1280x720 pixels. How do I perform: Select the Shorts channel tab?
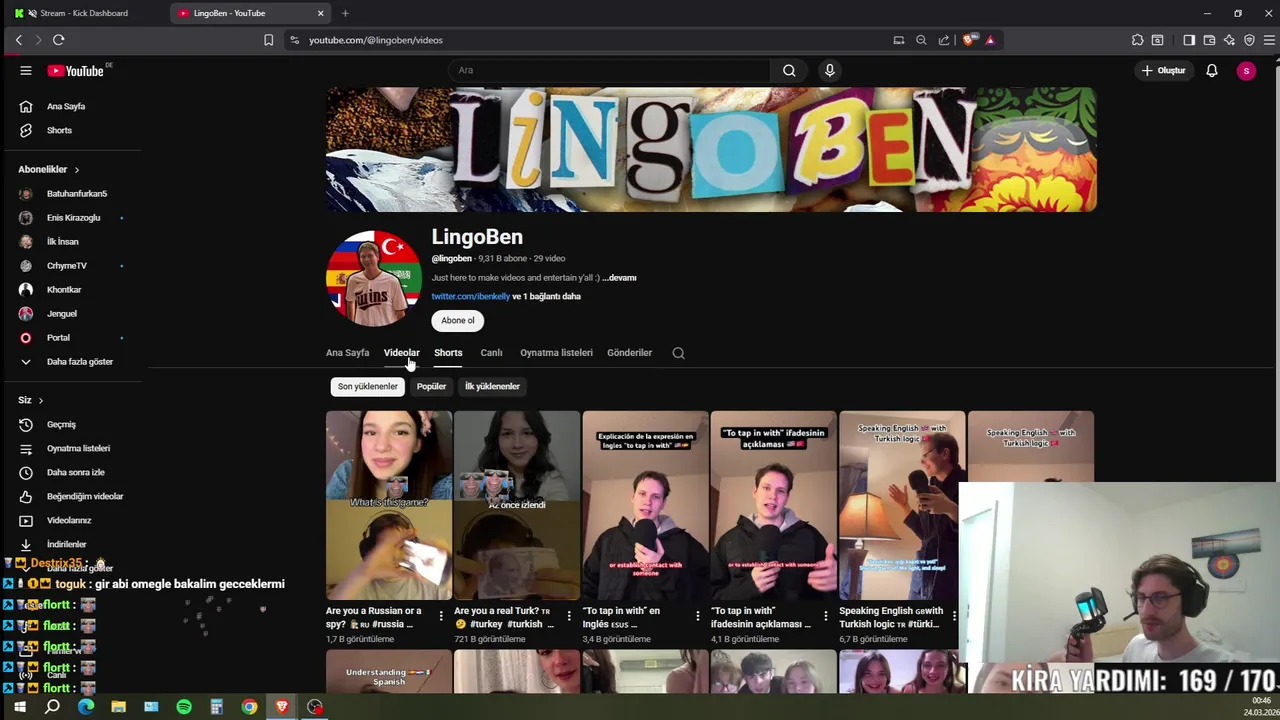(448, 352)
